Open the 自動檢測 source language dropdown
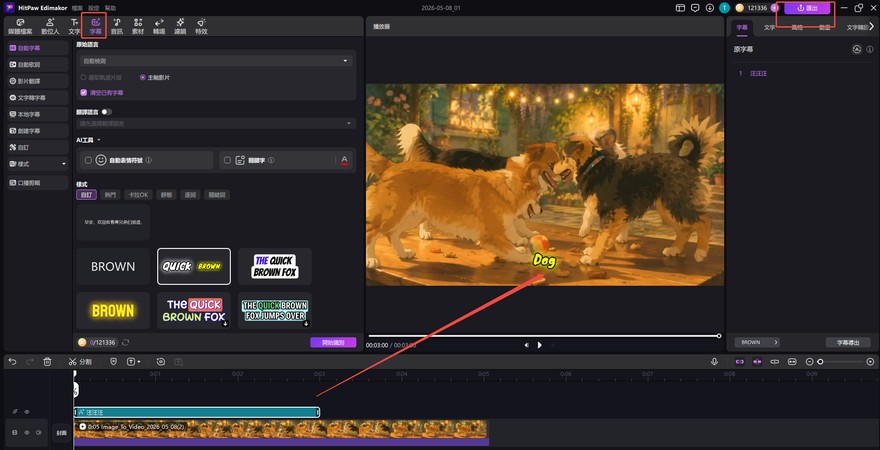The width and height of the screenshot is (880, 450). (216, 60)
